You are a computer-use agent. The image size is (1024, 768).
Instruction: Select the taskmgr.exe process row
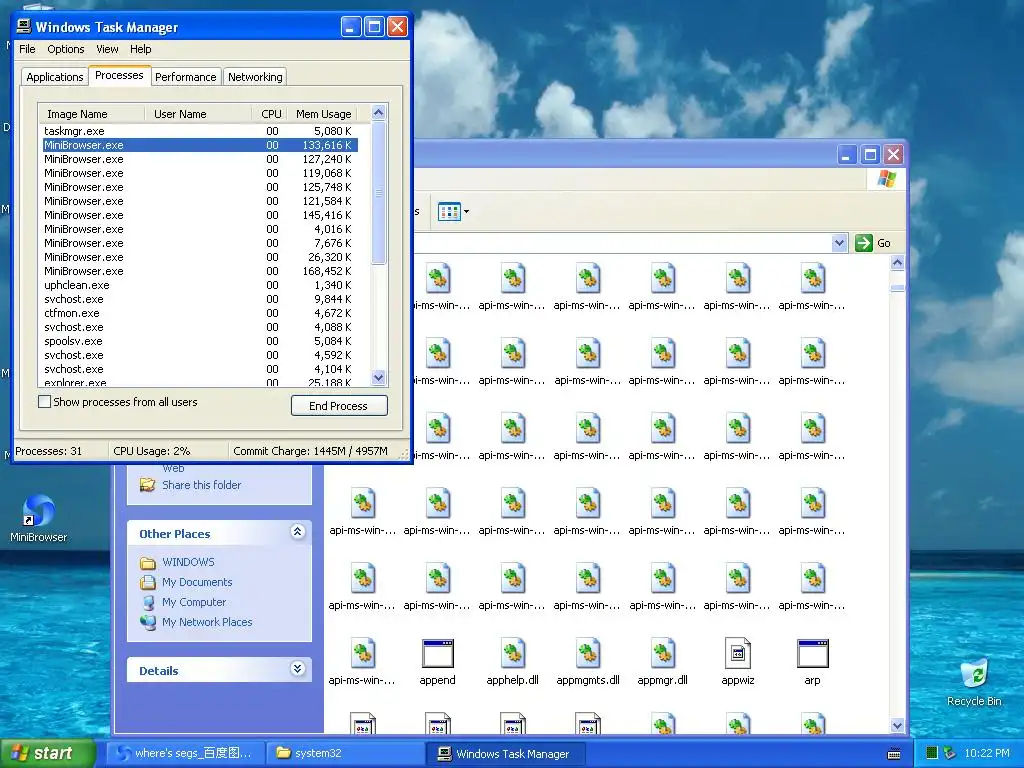point(200,131)
